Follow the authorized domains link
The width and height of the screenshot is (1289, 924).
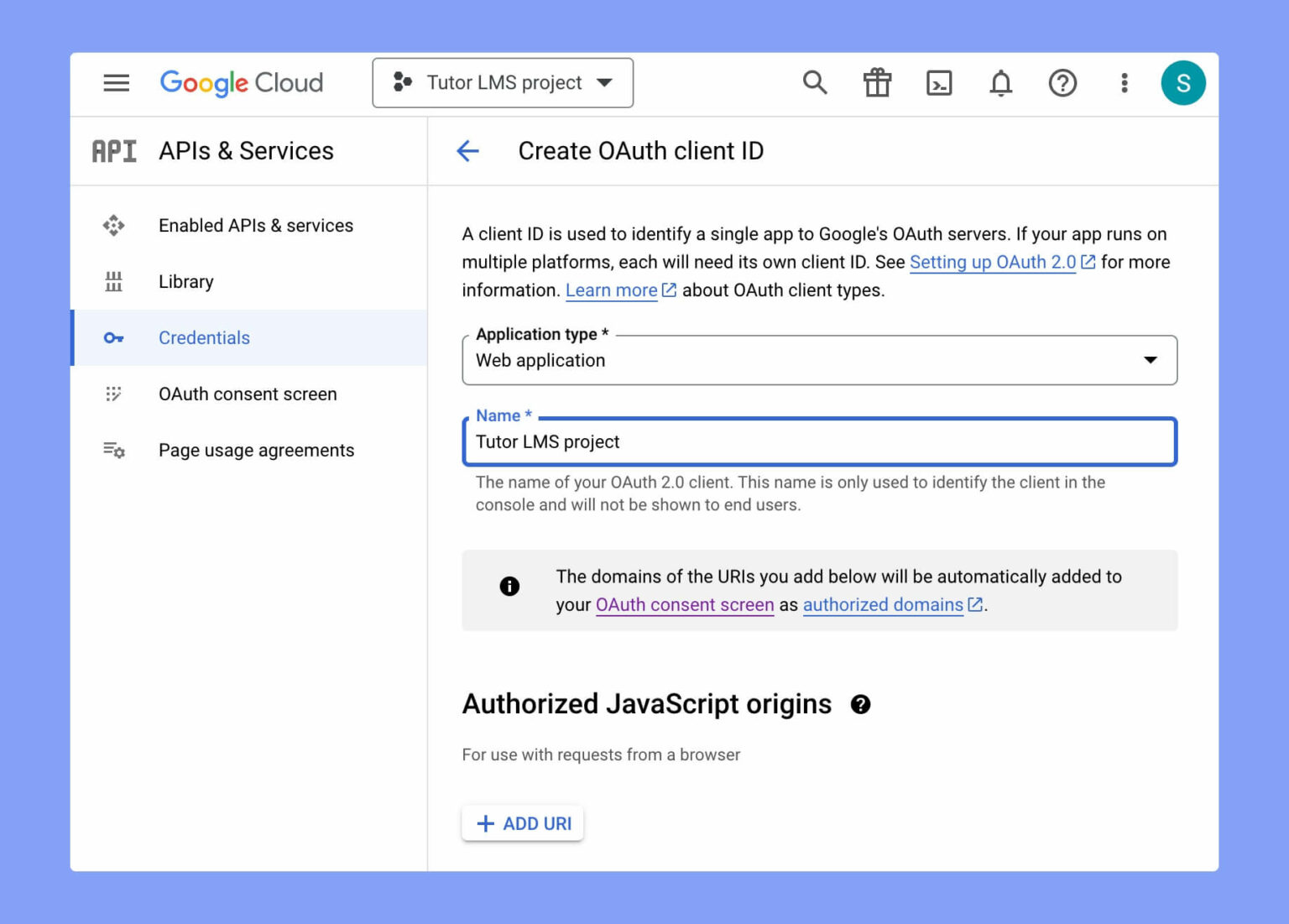[882, 604]
